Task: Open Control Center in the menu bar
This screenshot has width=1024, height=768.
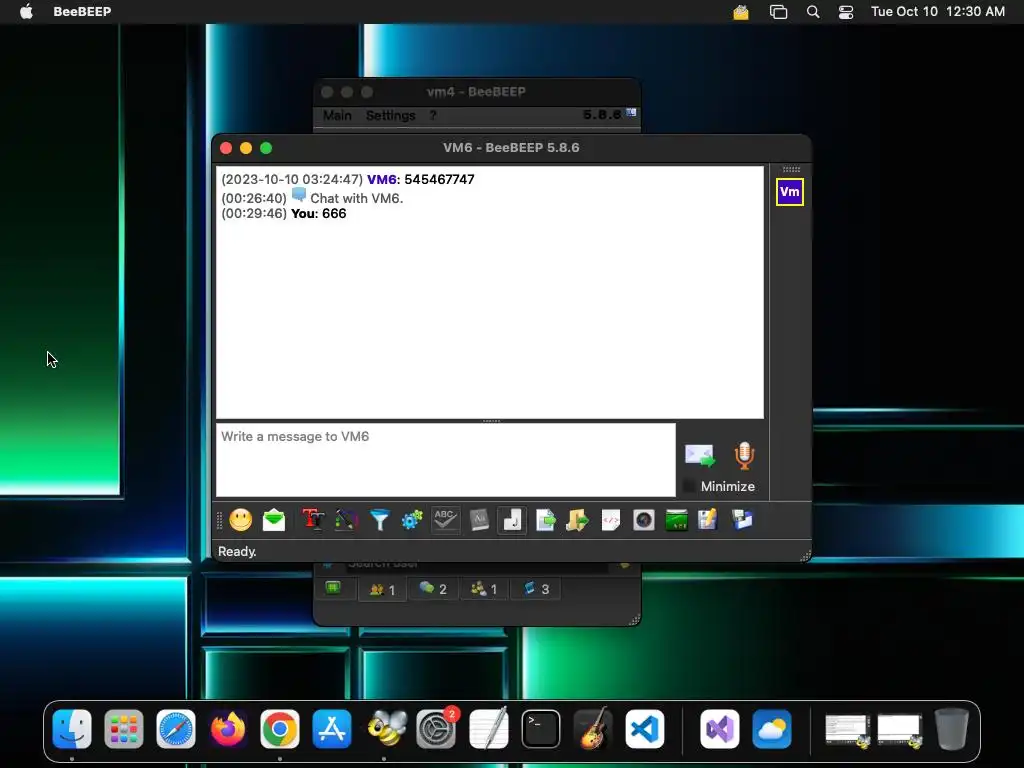Action: click(x=846, y=12)
